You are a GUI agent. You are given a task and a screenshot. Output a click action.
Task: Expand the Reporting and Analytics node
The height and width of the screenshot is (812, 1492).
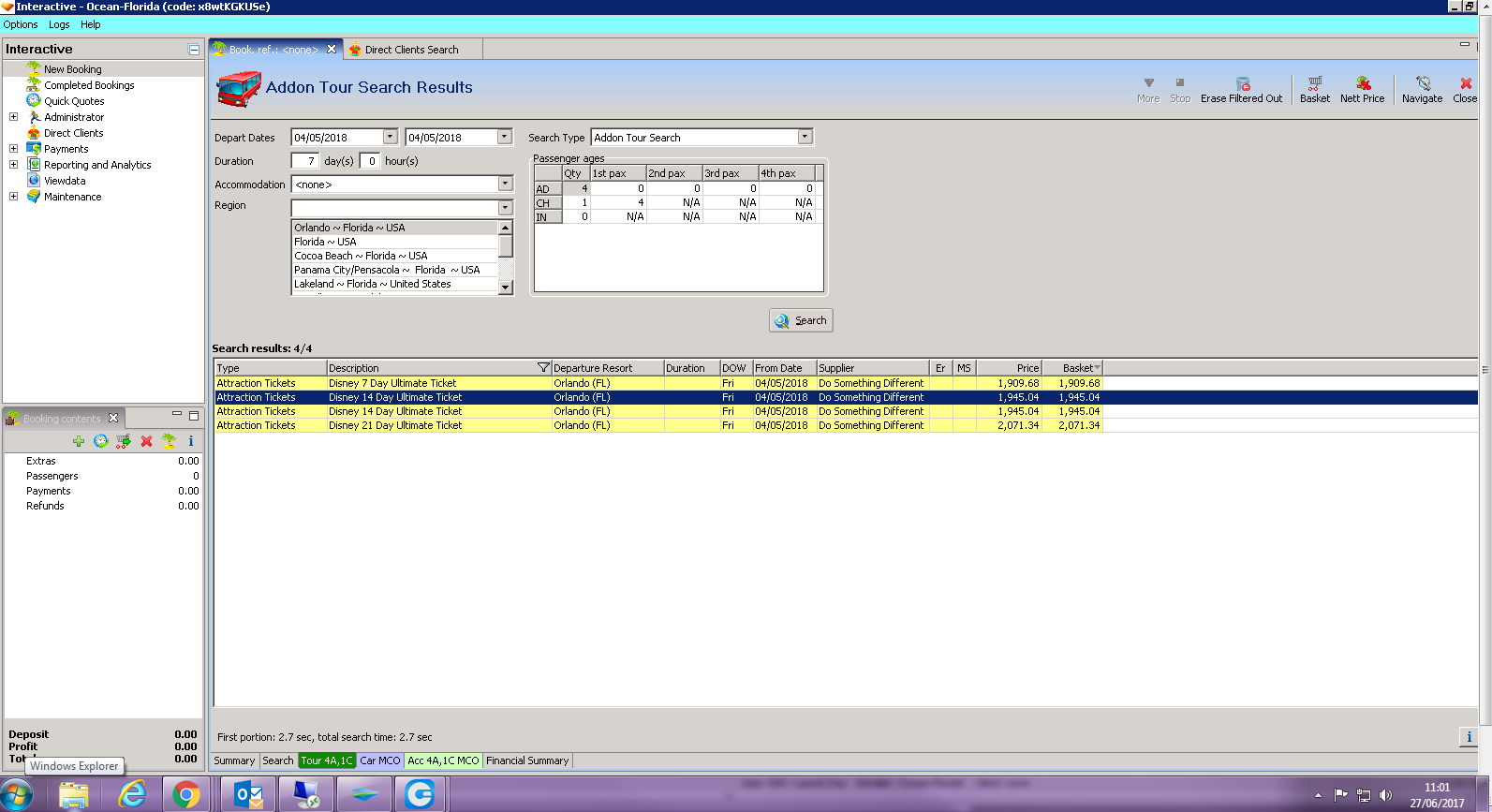(x=13, y=165)
